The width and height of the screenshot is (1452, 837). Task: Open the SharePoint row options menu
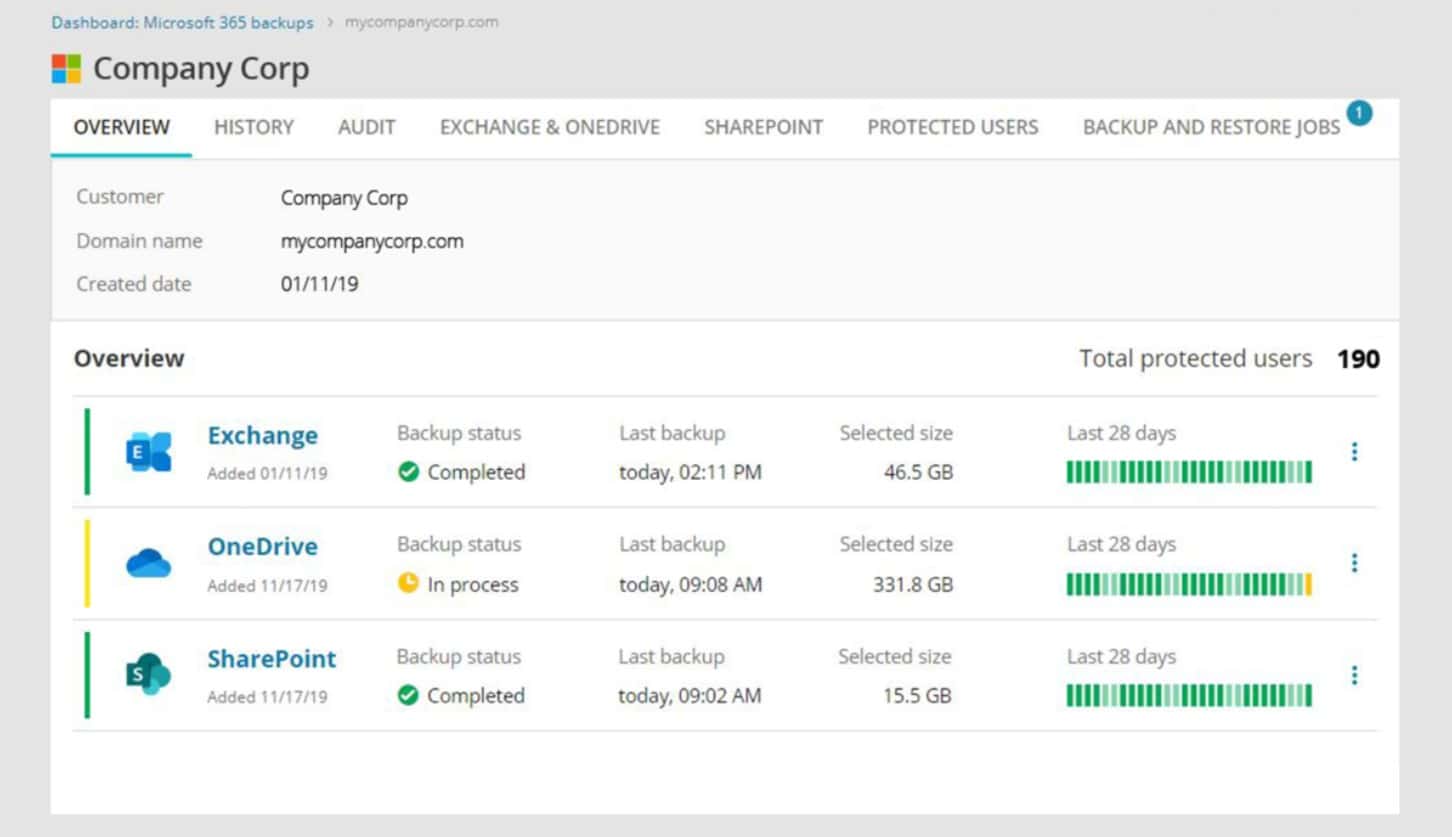(1356, 675)
